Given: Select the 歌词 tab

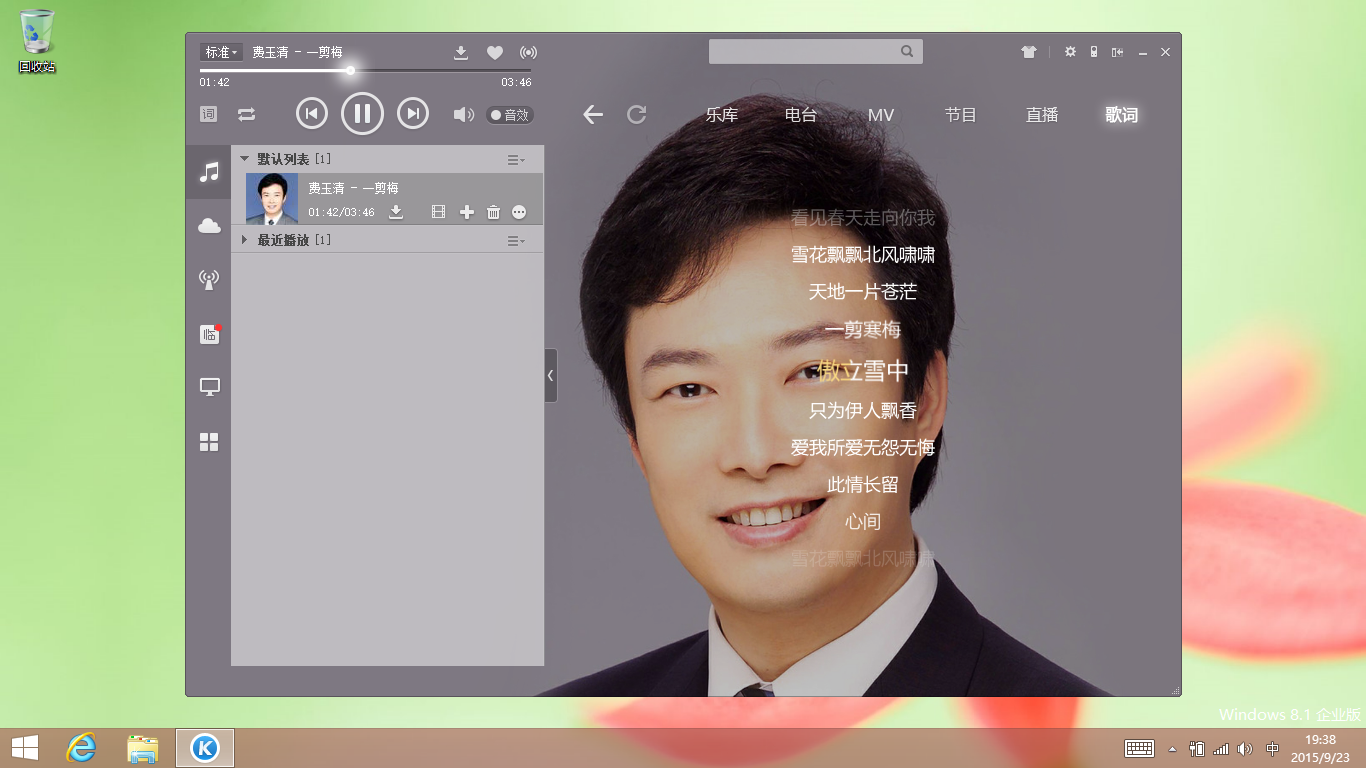Looking at the screenshot, I should click(1122, 115).
